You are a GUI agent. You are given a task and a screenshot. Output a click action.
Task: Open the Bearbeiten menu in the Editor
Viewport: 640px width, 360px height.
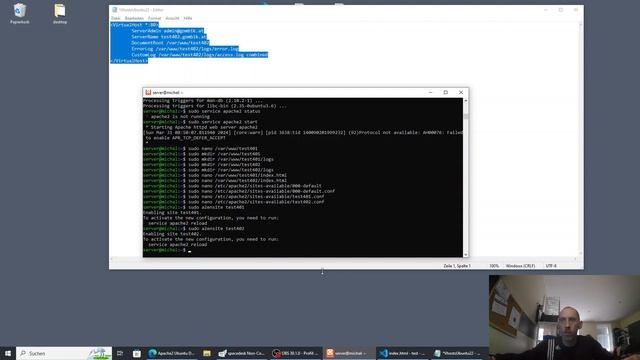click(134, 18)
